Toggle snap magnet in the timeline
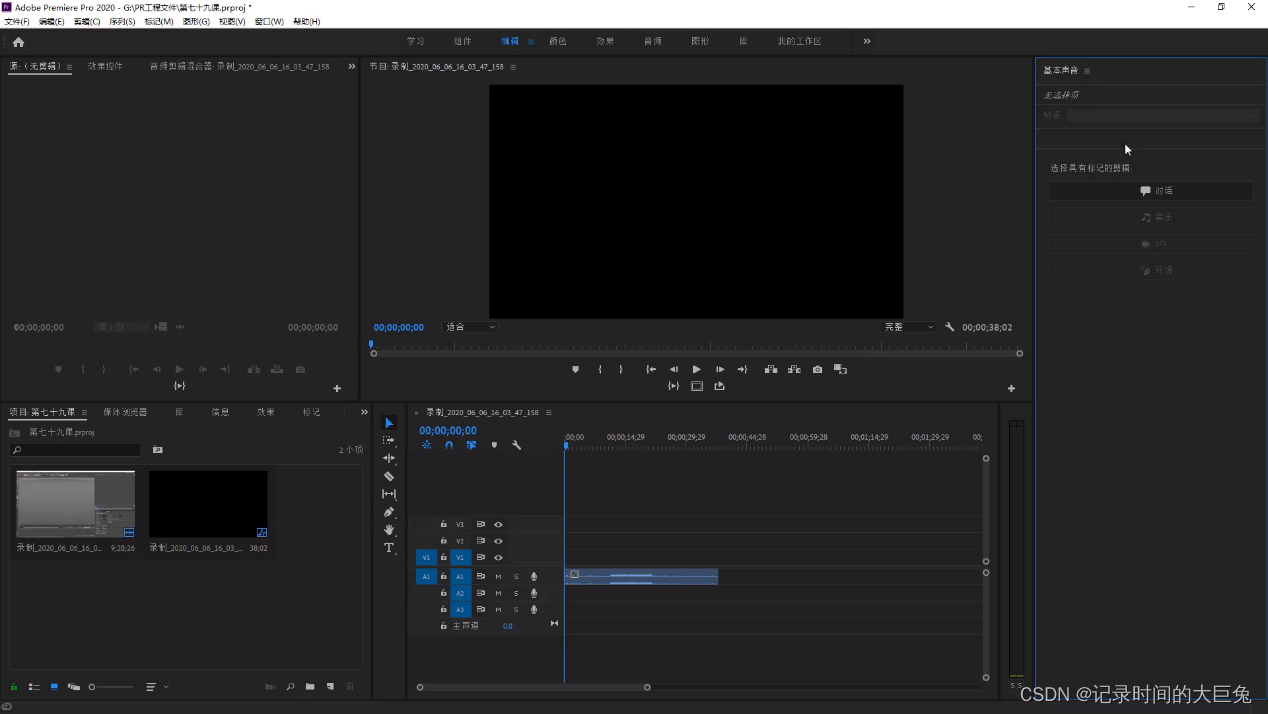This screenshot has height=714, width=1268. tap(449, 445)
